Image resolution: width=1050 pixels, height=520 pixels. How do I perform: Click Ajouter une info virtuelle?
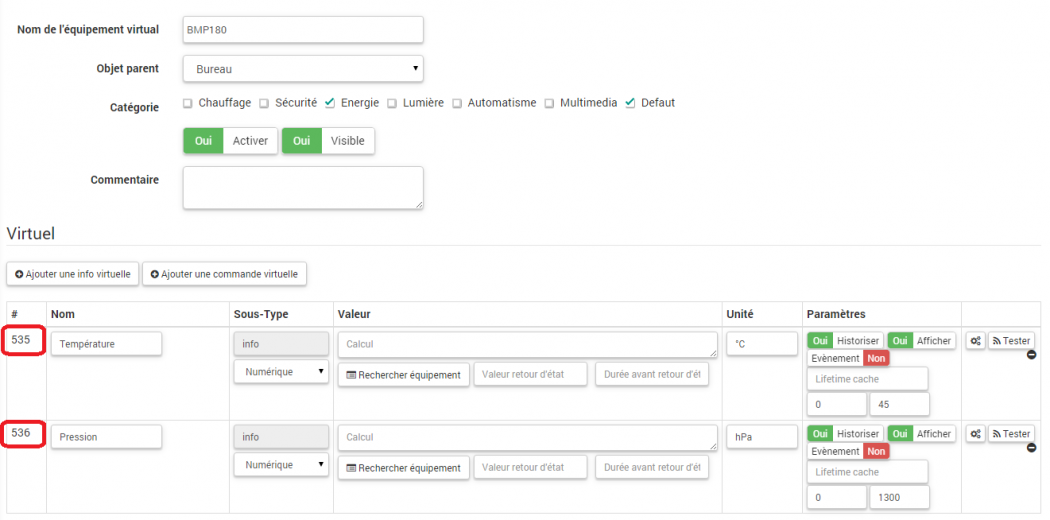coord(72,274)
